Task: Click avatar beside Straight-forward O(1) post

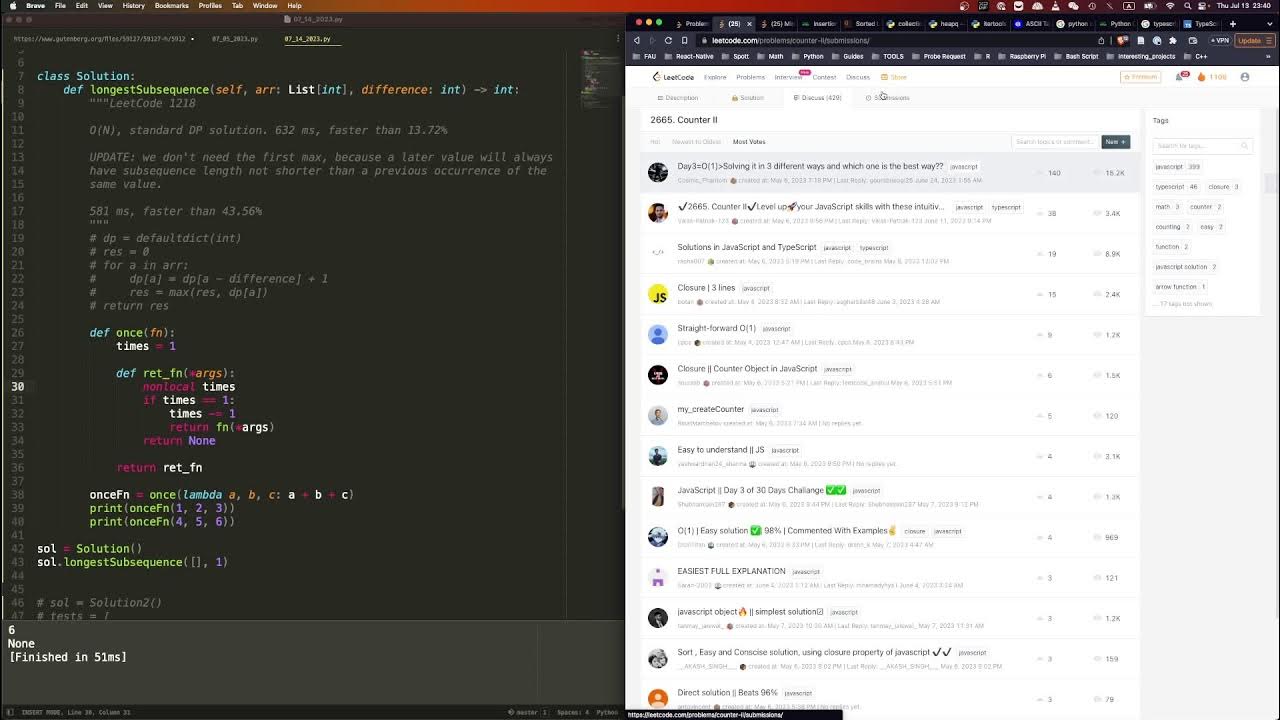Action: point(658,334)
